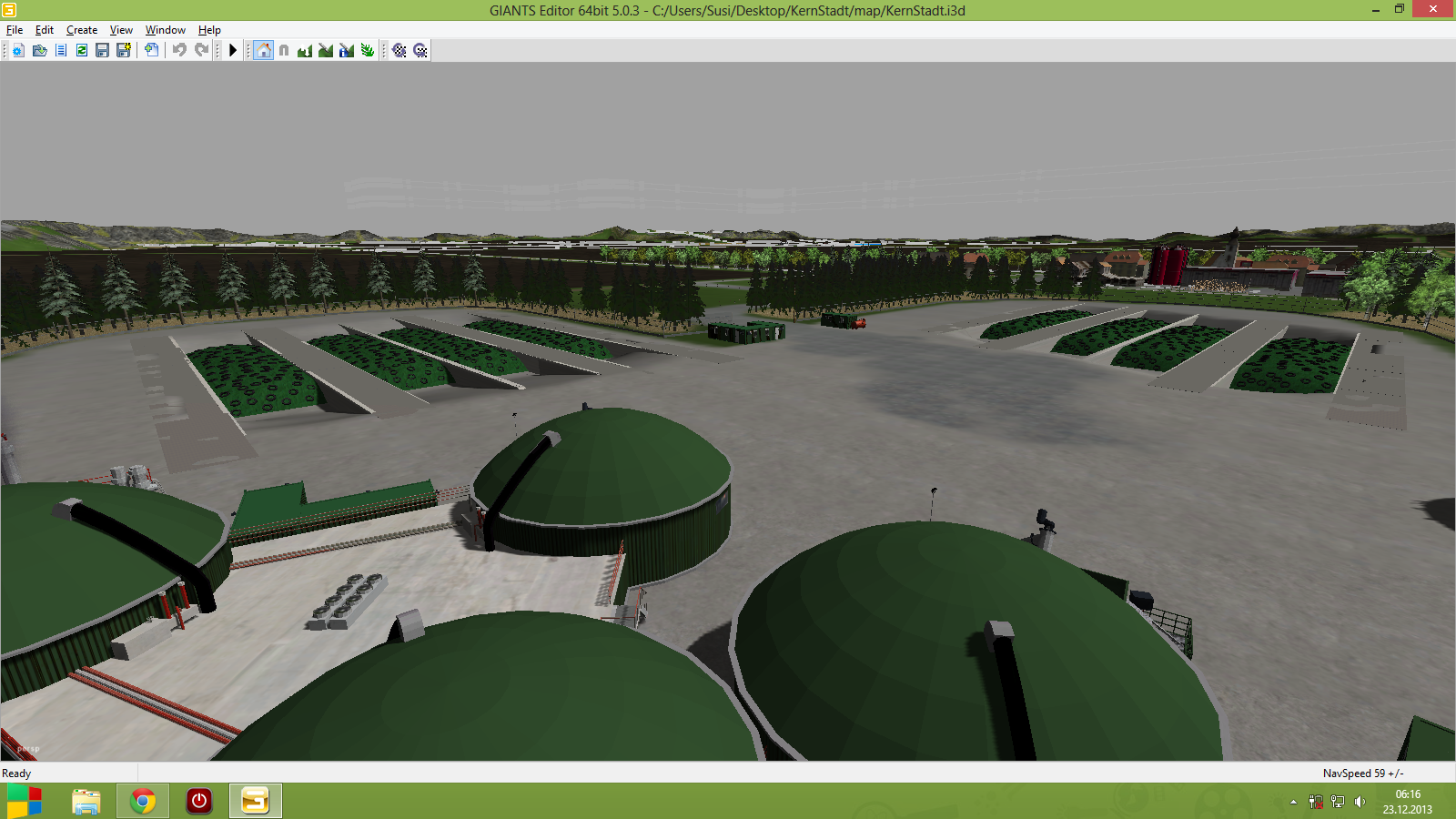Create a new scene via gear-page icon

[18, 50]
